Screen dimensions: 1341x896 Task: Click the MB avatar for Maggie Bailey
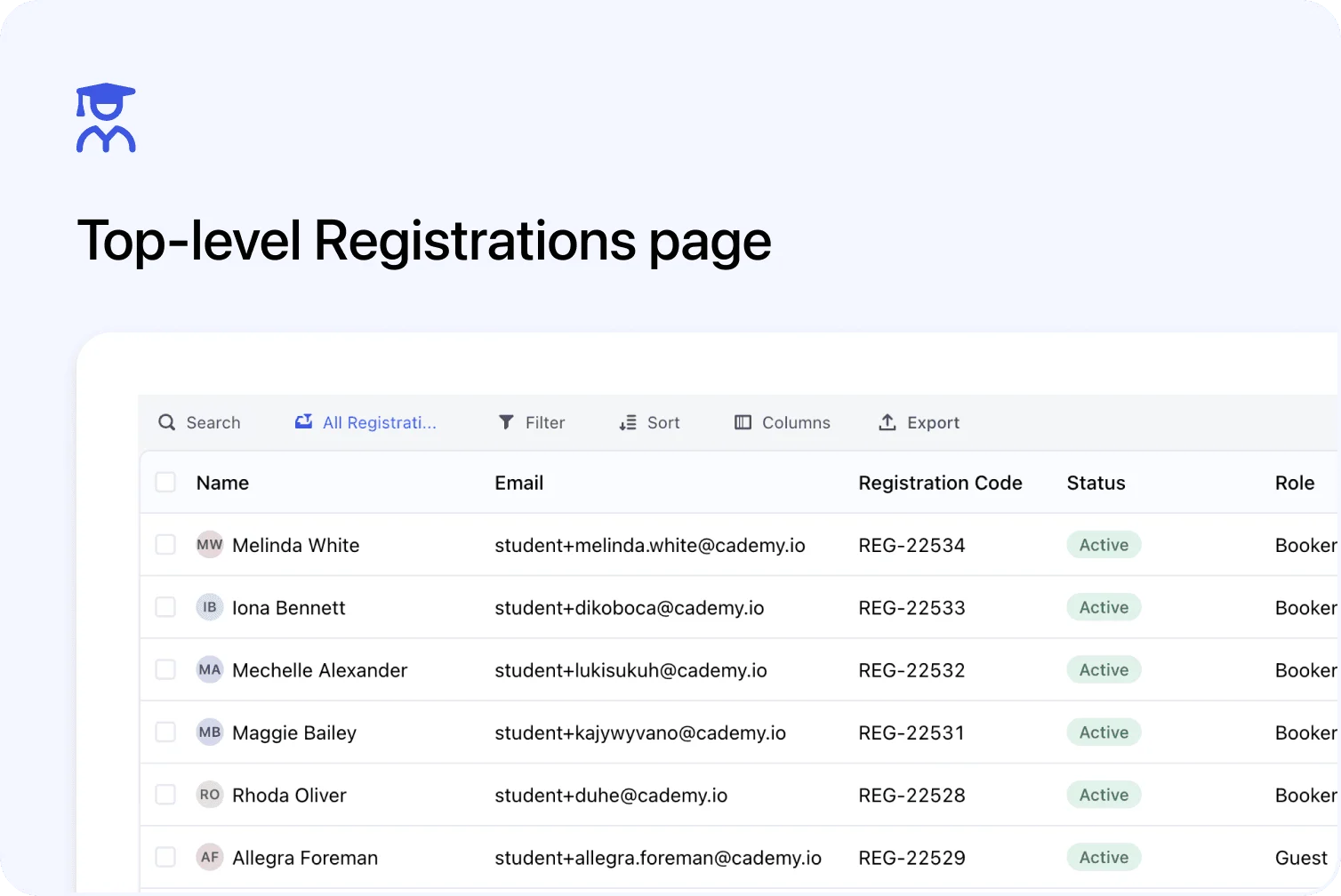coord(210,732)
